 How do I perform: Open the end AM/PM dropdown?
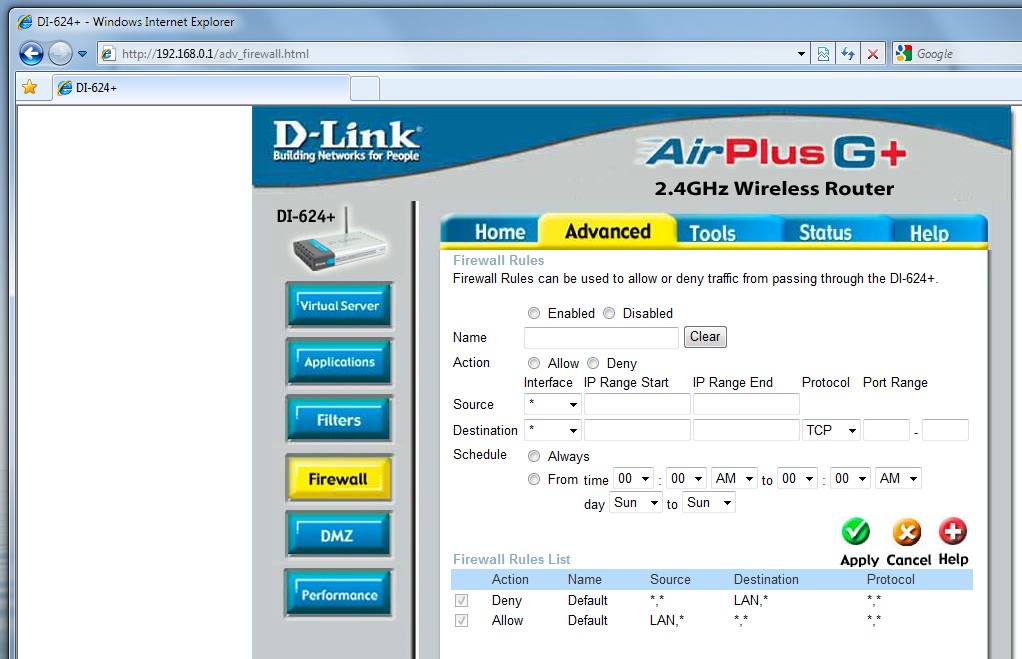pos(898,478)
